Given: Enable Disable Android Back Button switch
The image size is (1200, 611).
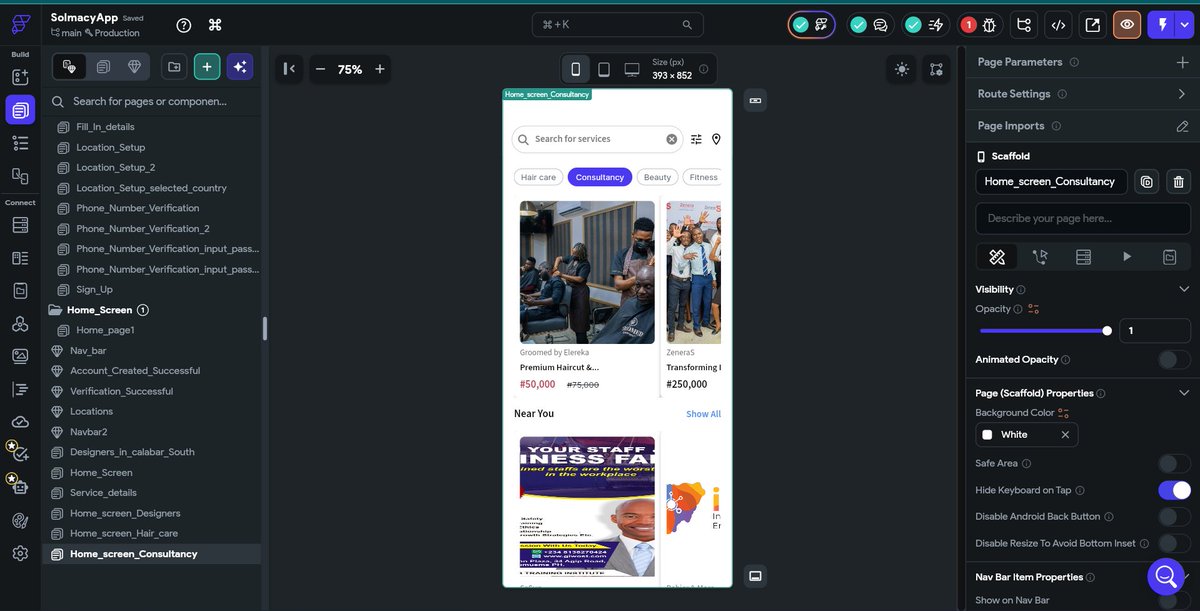Looking at the screenshot, I should [1174, 516].
